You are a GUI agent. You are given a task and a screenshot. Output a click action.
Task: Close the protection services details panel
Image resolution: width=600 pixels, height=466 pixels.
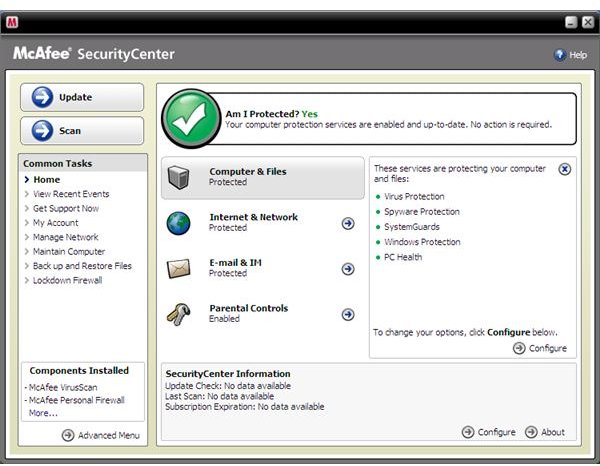(x=565, y=169)
